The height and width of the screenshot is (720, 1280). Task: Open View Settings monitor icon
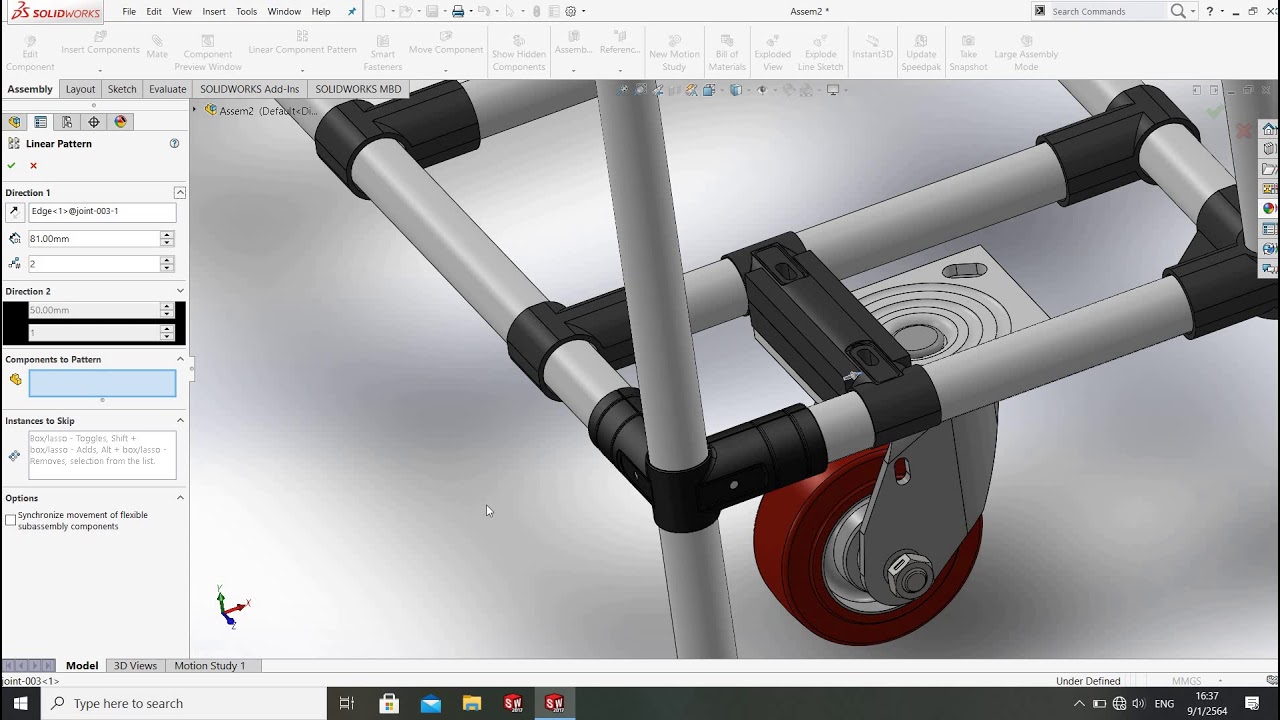coord(833,90)
